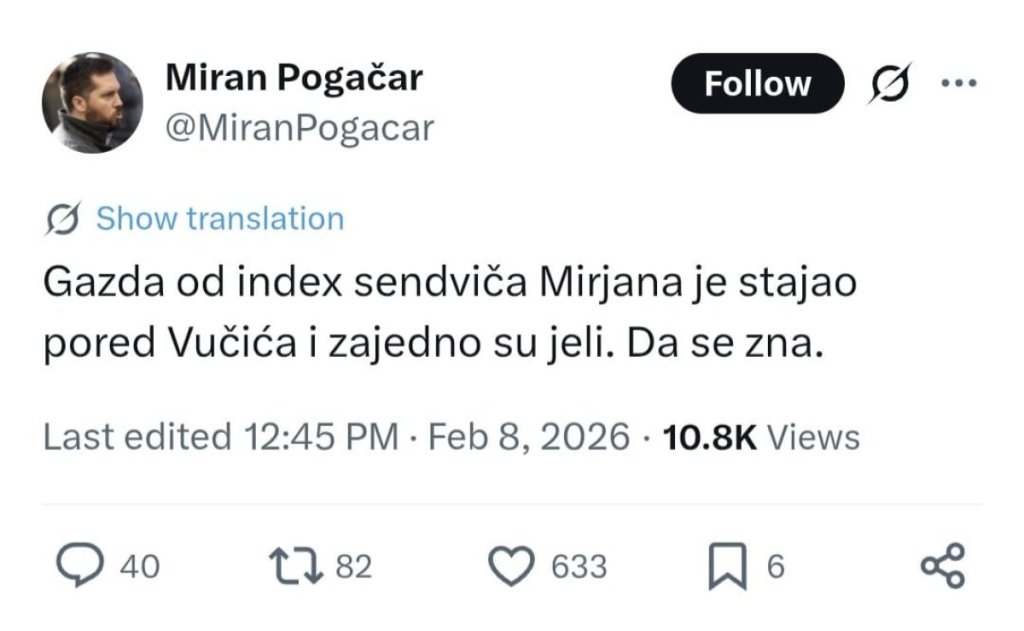Click the Feb 8, 2026 date
Screen dimensions: 1024x631
pos(529,437)
